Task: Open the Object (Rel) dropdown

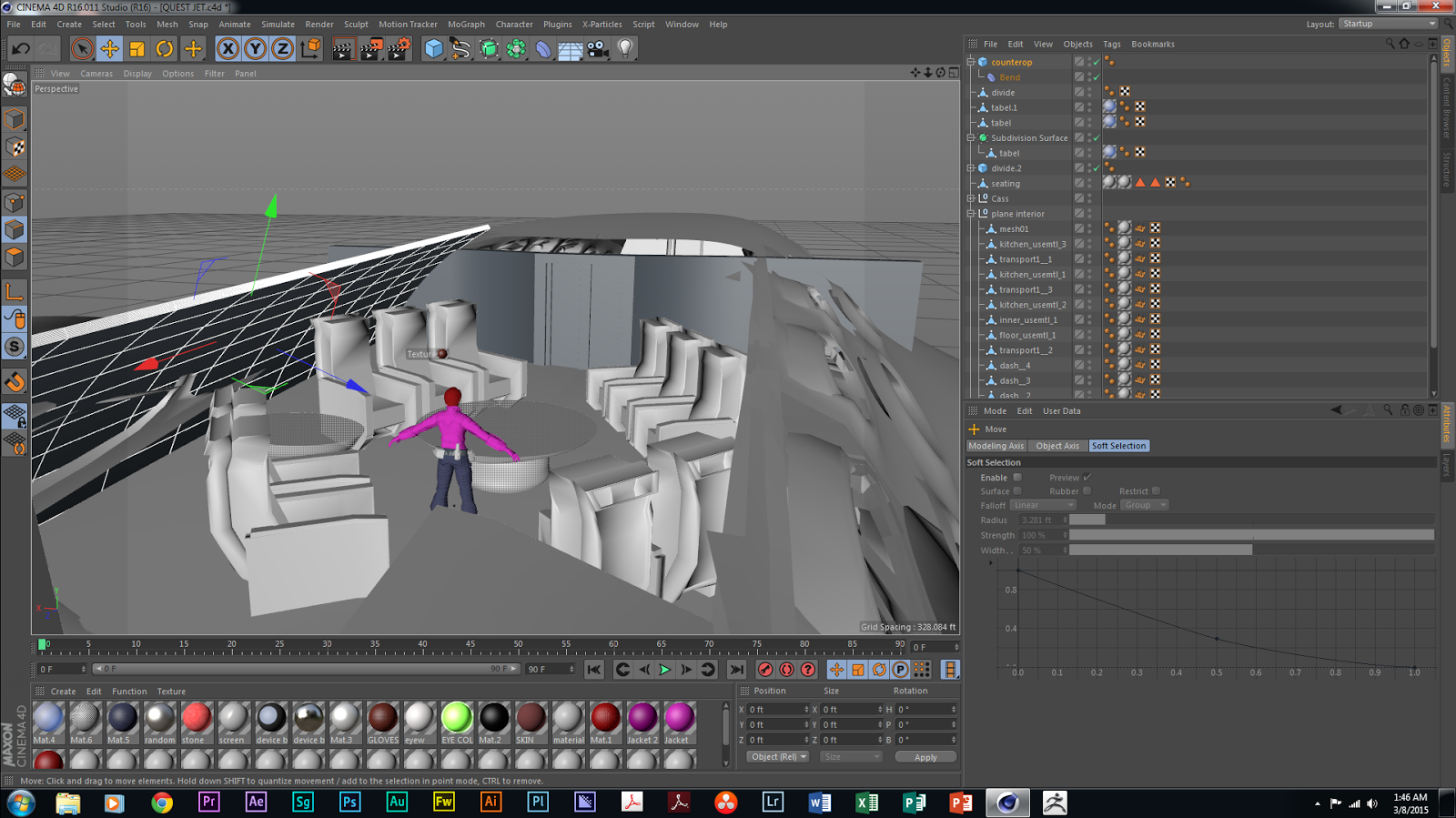Action: [778, 757]
